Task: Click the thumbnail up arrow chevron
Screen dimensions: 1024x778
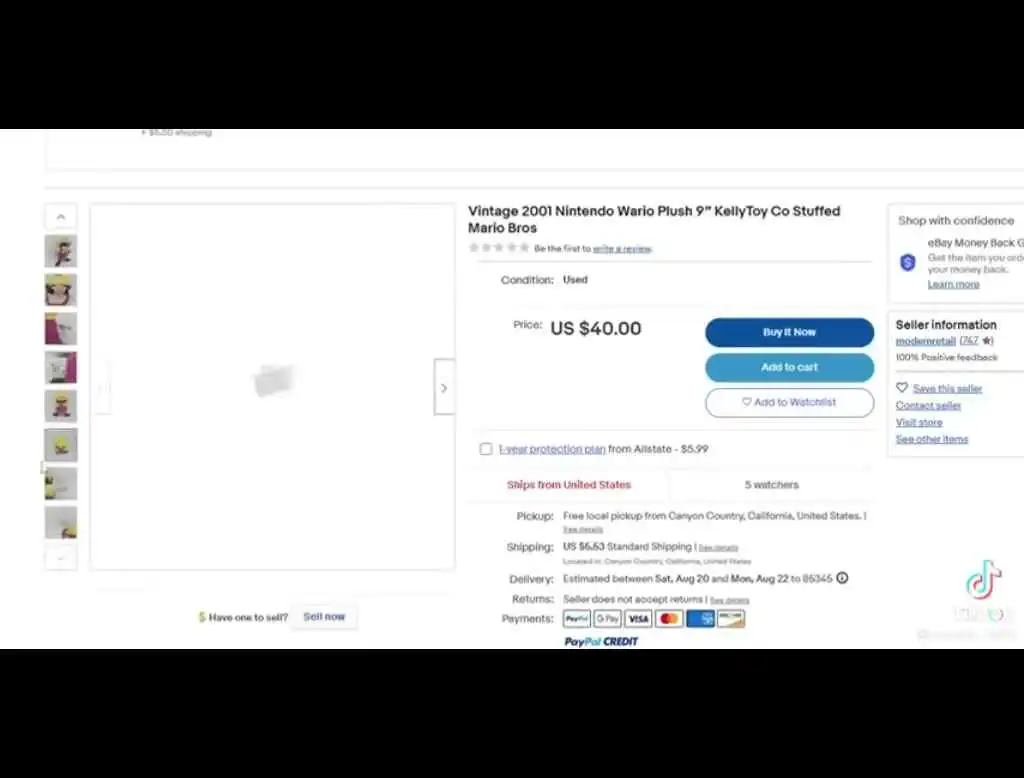Action: pos(61,216)
